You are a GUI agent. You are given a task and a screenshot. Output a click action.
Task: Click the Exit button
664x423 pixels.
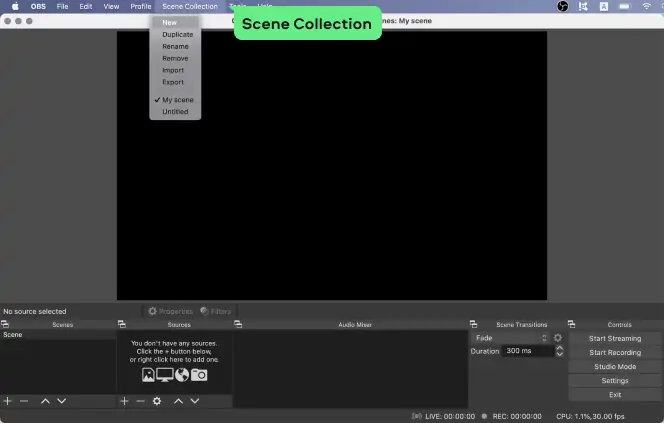(615, 395)
